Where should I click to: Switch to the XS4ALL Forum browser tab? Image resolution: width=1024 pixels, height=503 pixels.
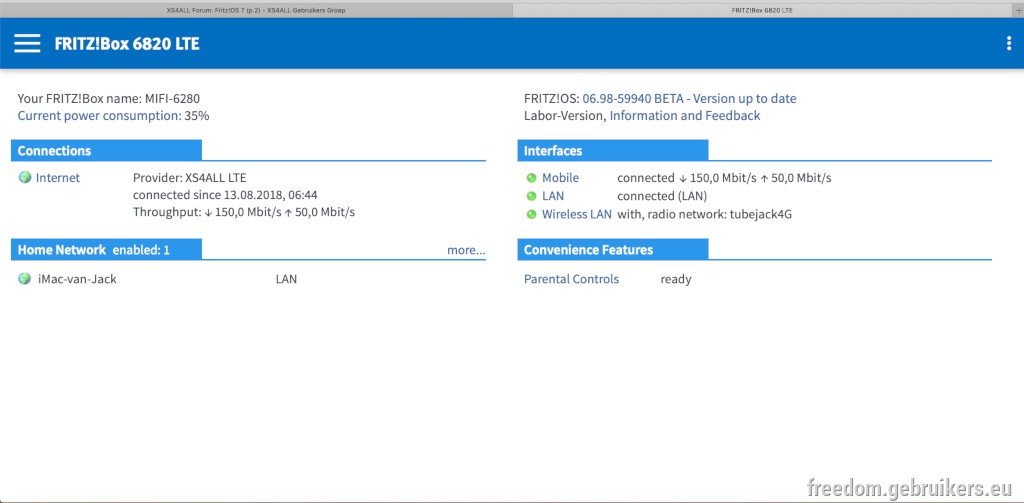pos(256,10)
